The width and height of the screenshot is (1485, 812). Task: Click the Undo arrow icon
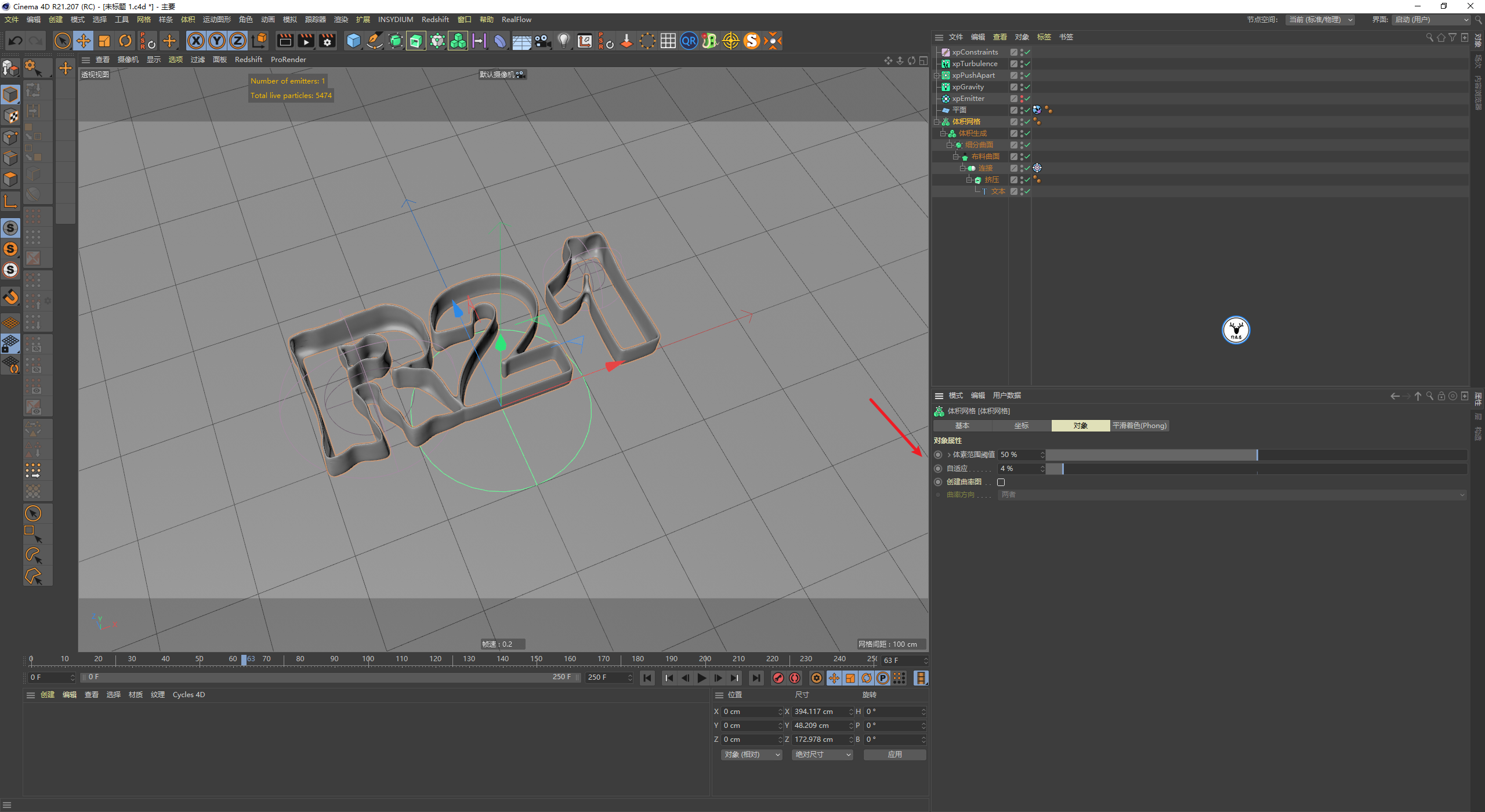[16, 41]
